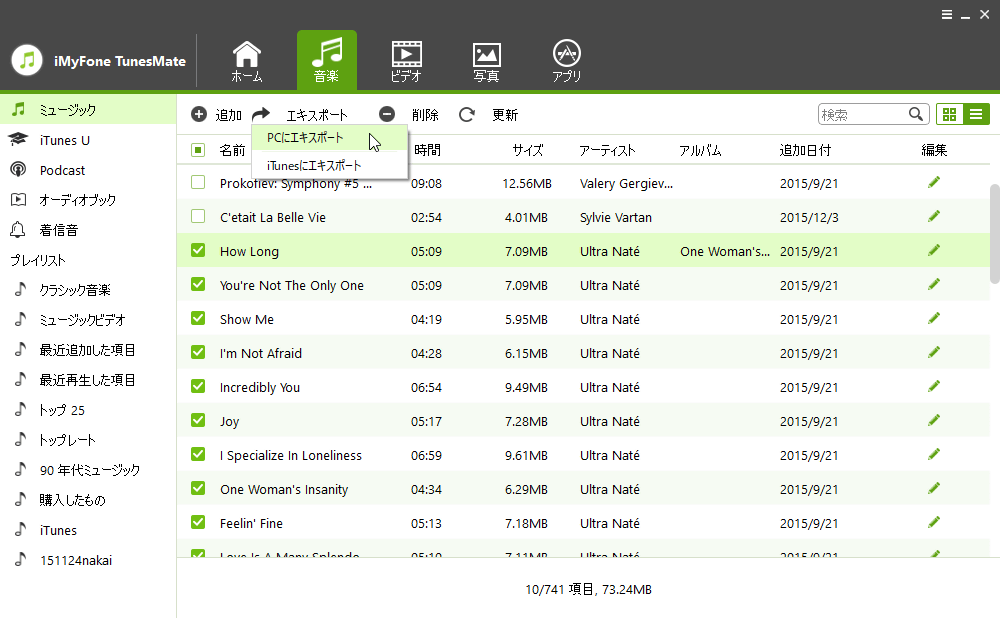The width and height of the screenshot is (1000, 618).
Task: Sort by the サイズ (size) column header
Action: (x=527, y=151)
